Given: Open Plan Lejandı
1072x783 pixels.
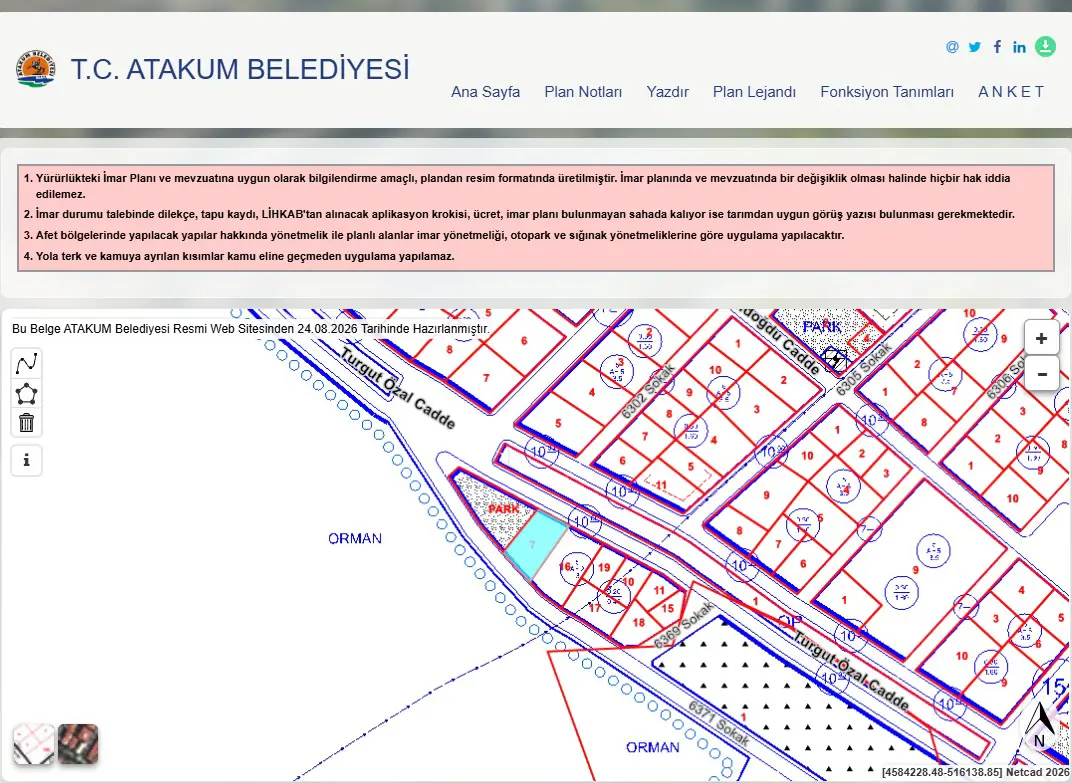Looking at the screenshot, I should 754,92.
